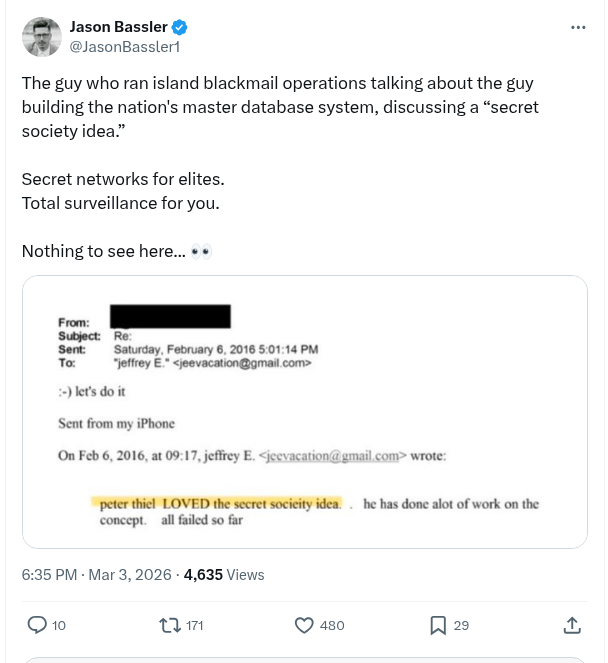
Task: Click the Jason Bassler display name
Action: pos(117,27)
